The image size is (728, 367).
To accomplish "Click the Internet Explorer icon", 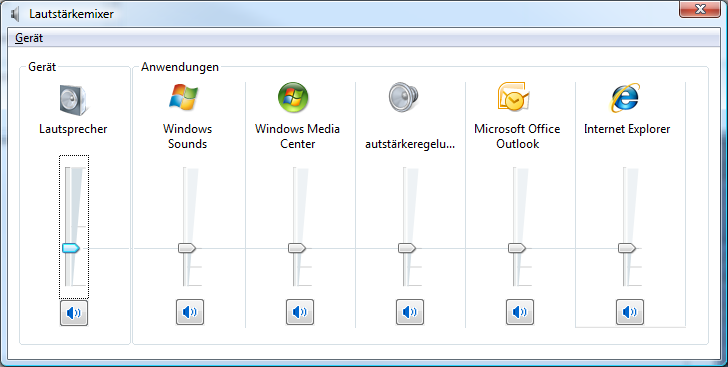I will click(625, 98).
